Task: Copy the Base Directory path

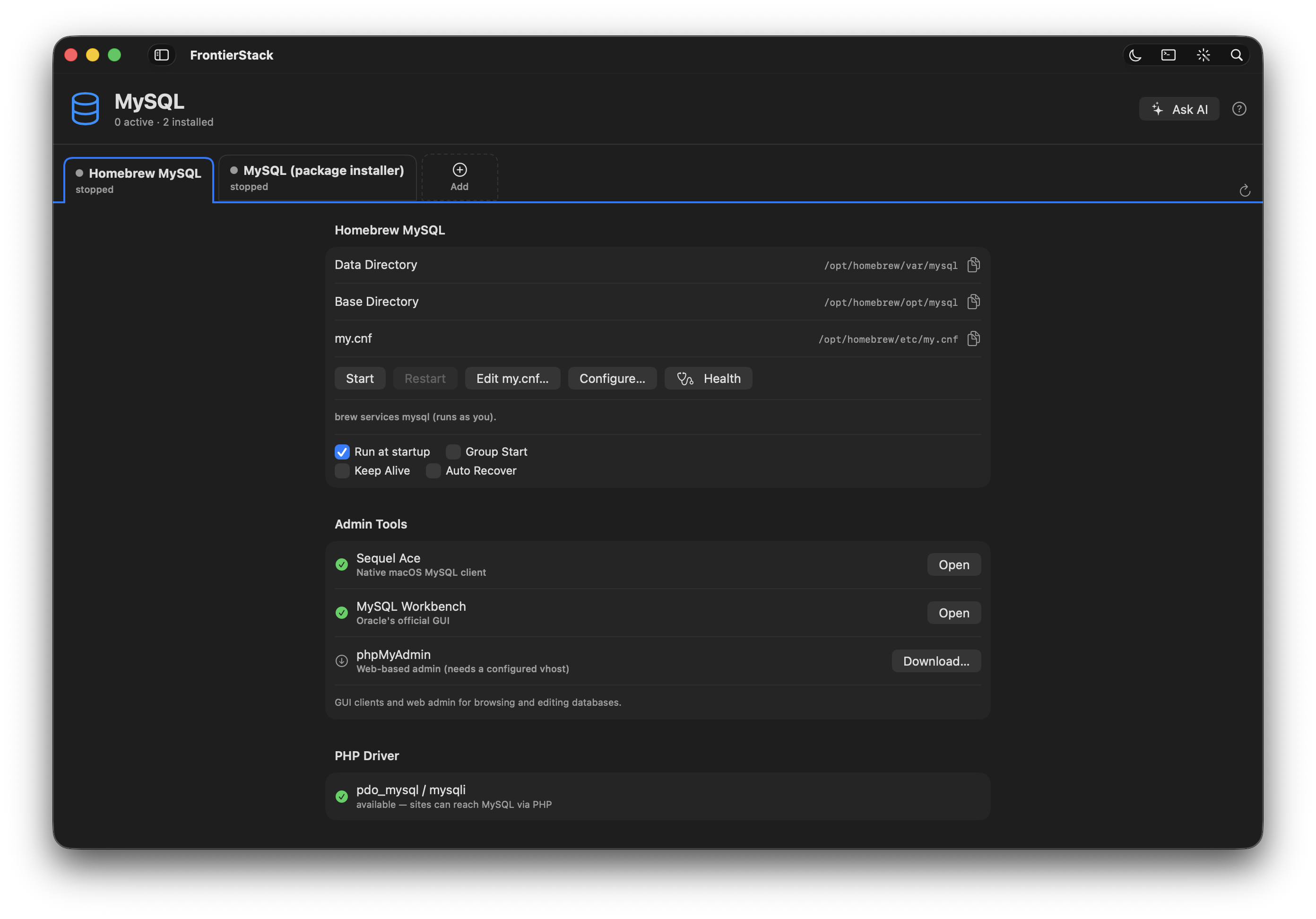Action: [x=973, y=302]
